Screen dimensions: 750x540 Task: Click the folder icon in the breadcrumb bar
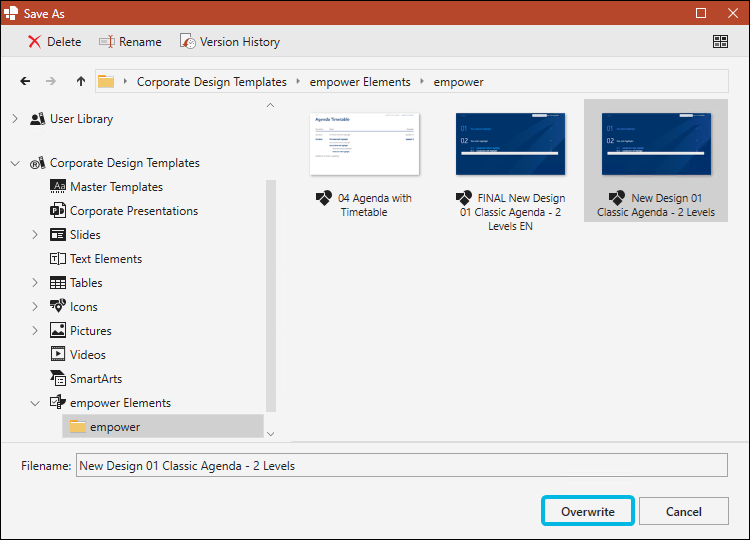pyautogui.click(x=106, y=81)
